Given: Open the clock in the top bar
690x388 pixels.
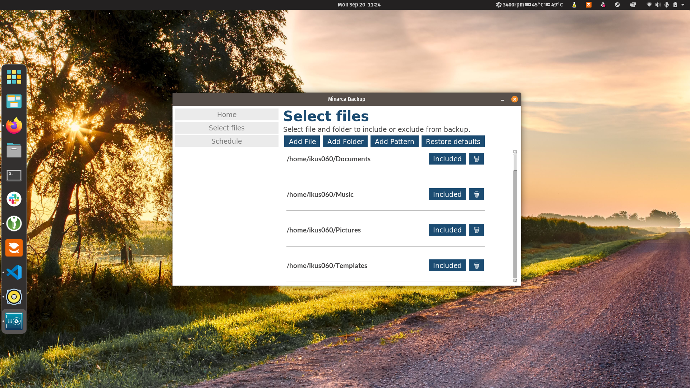Looking at the screenshot, I should [x=359, y=4].
